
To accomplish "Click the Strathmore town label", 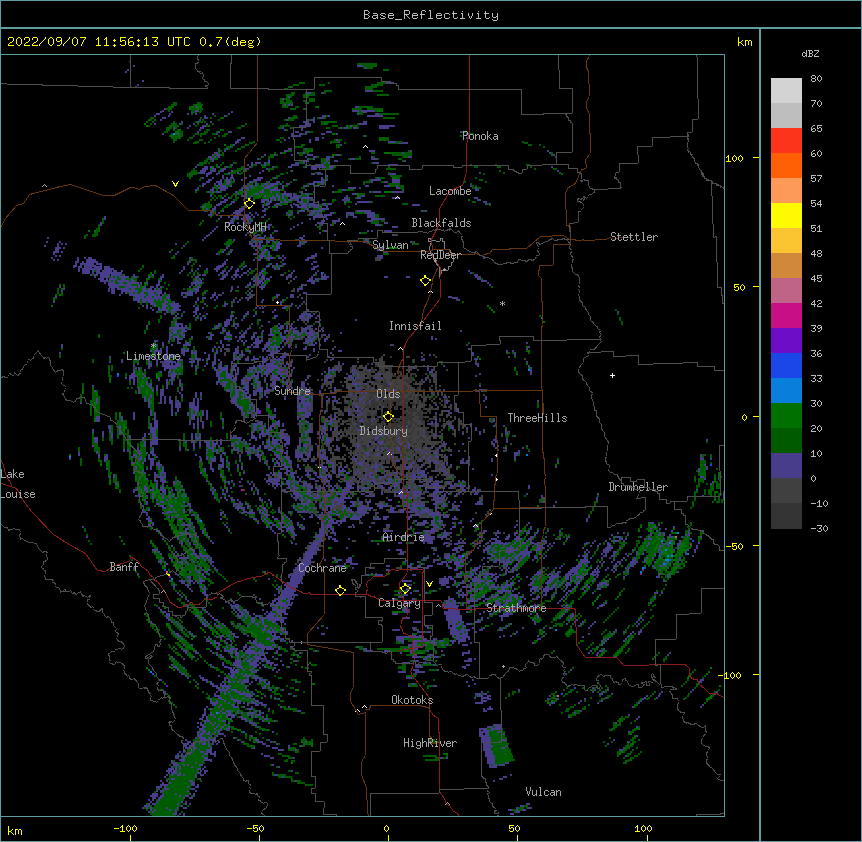I will click(516, 608).
